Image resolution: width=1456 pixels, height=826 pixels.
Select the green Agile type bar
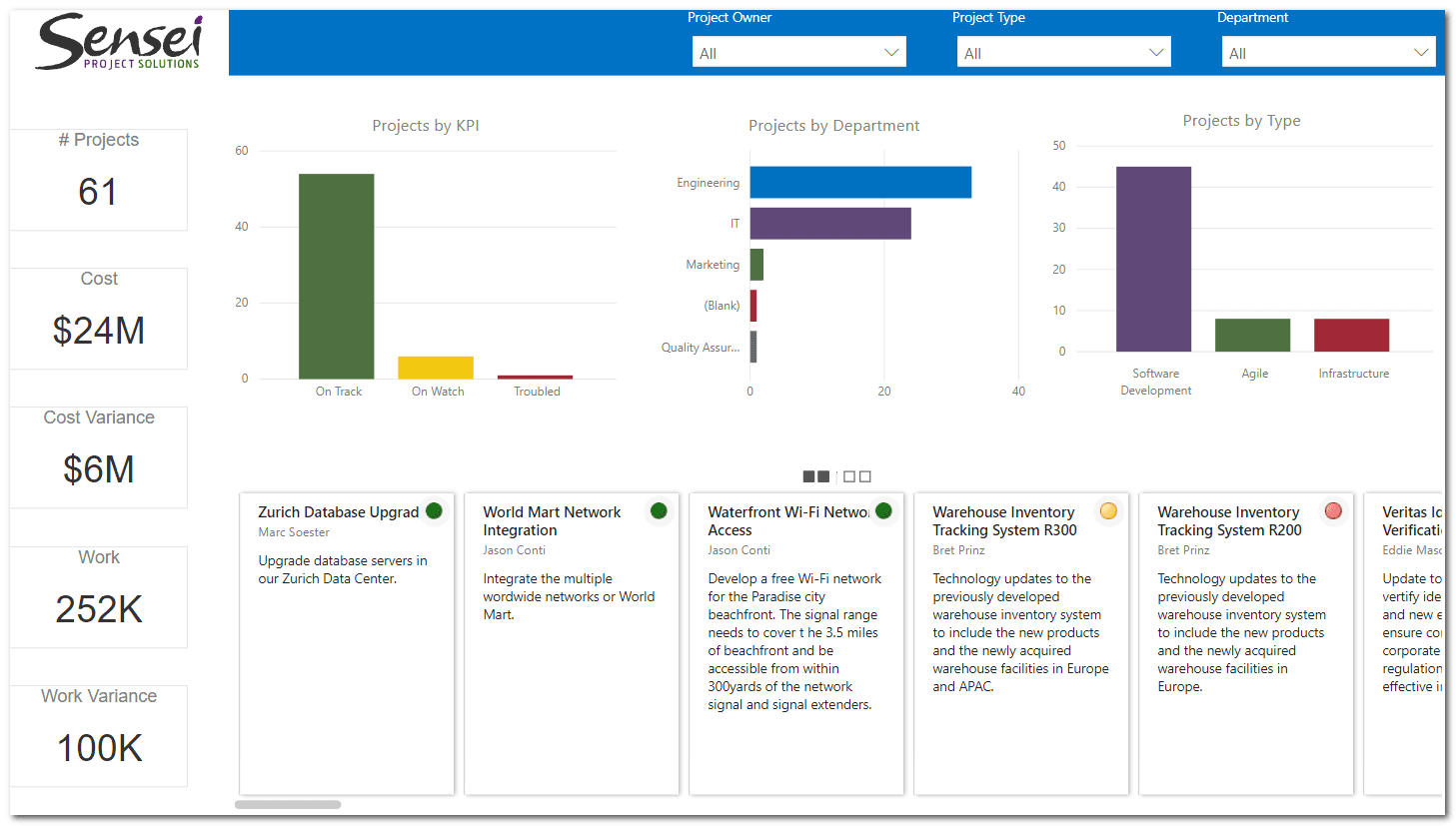coord(1252,335)
